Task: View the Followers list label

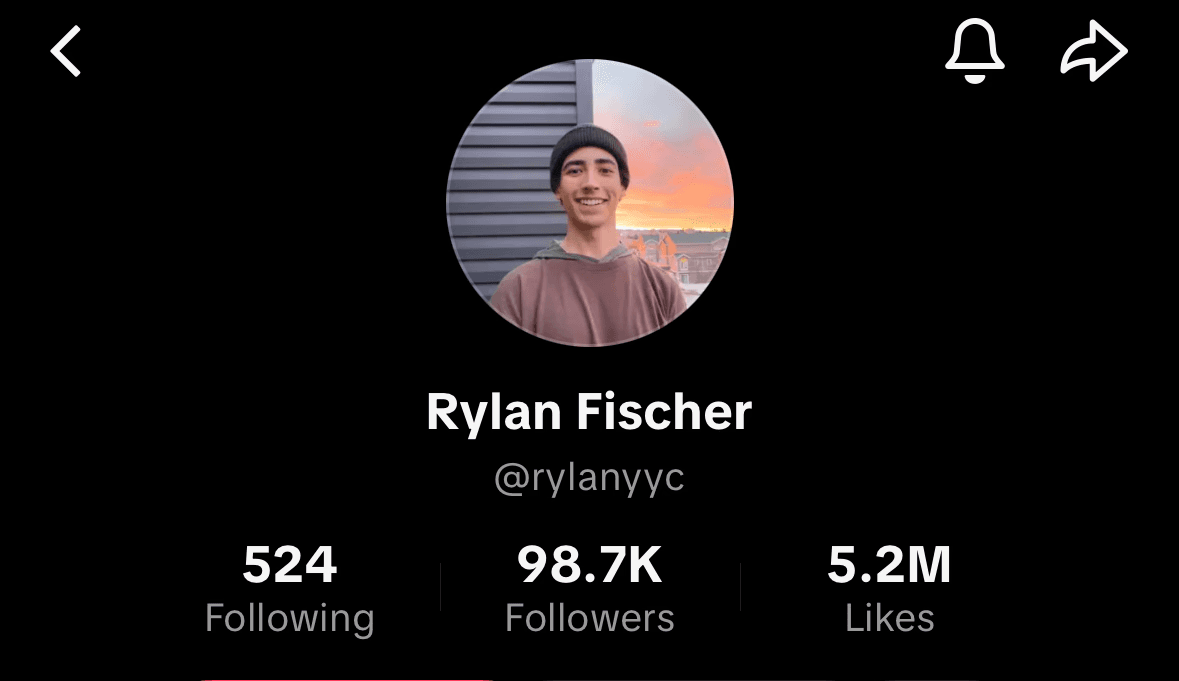Action: [x=590, y=619]
